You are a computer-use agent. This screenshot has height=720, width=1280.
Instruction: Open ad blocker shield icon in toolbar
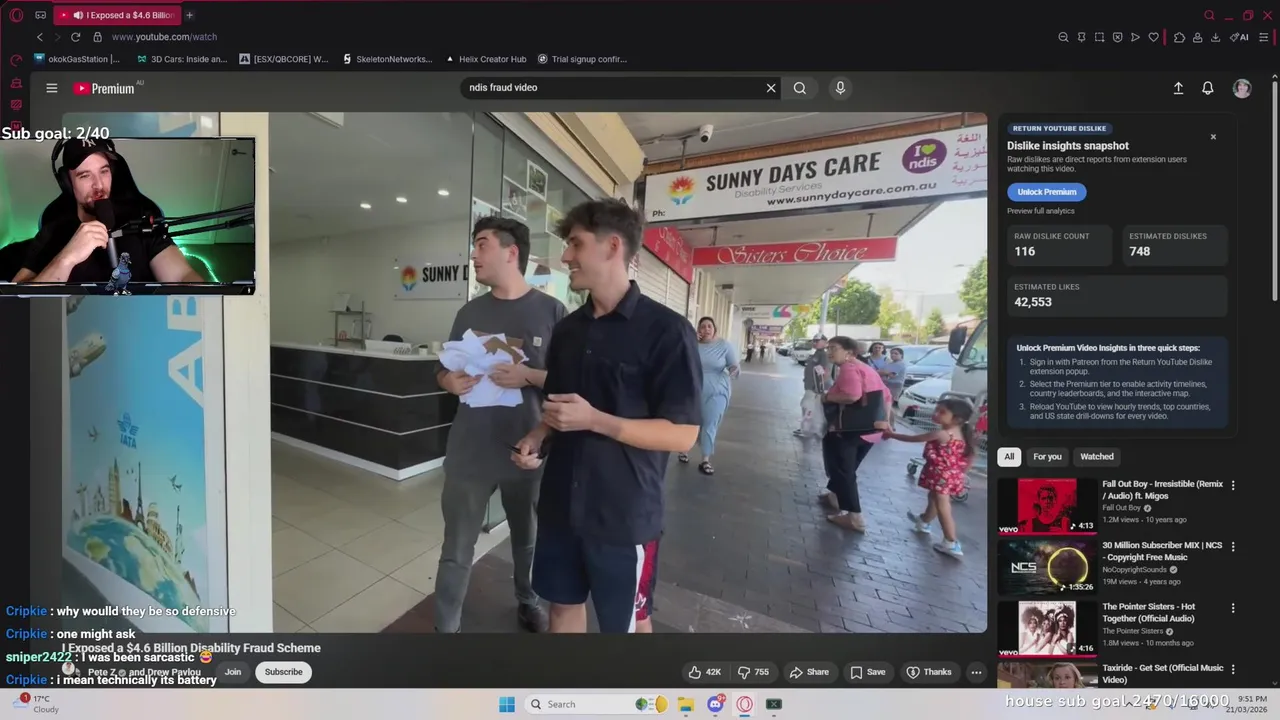(1117, 37)
